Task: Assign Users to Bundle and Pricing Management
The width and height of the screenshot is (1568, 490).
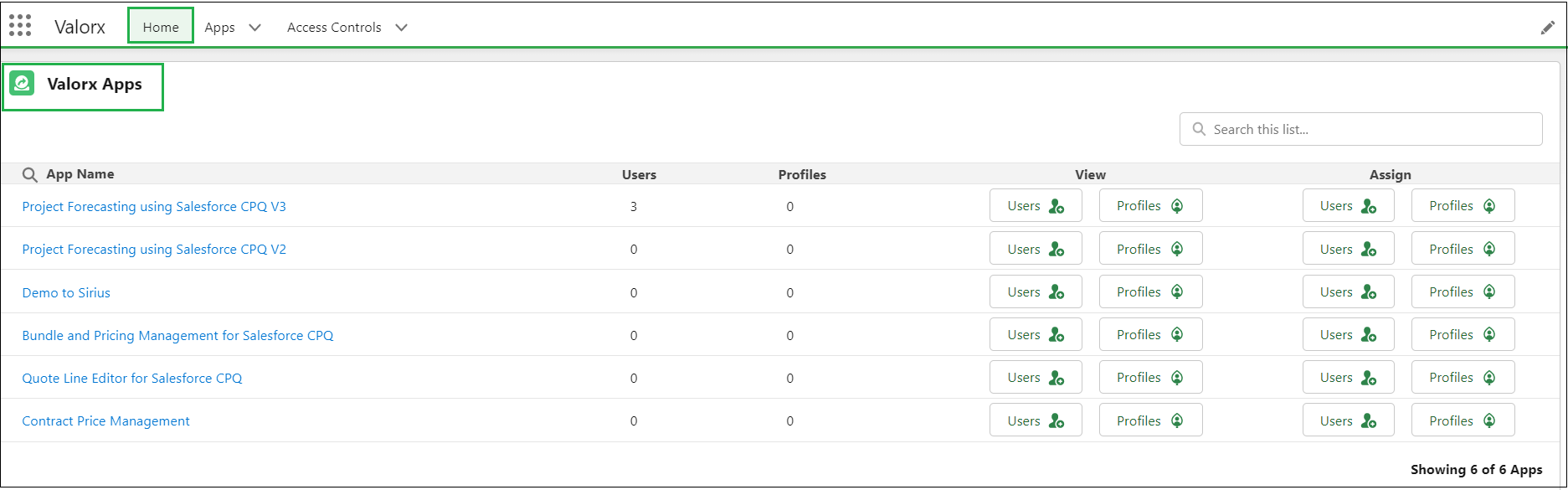Action: click(1348, 334)
